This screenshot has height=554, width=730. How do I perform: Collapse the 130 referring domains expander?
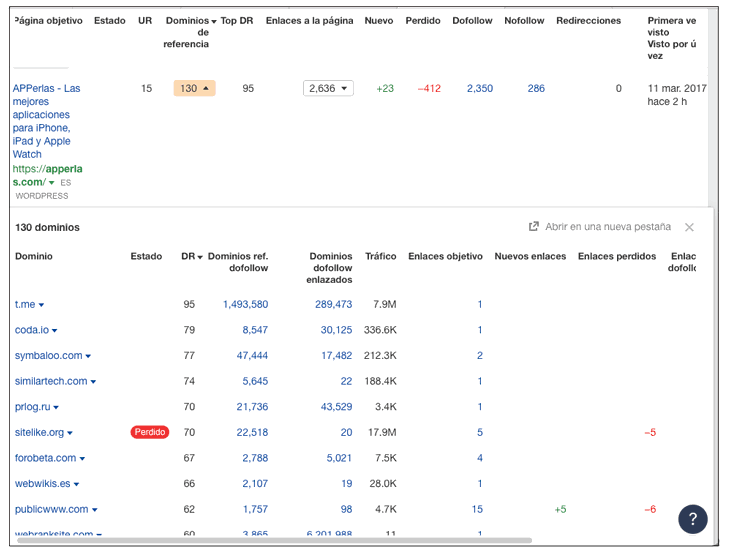coord(194,88)
